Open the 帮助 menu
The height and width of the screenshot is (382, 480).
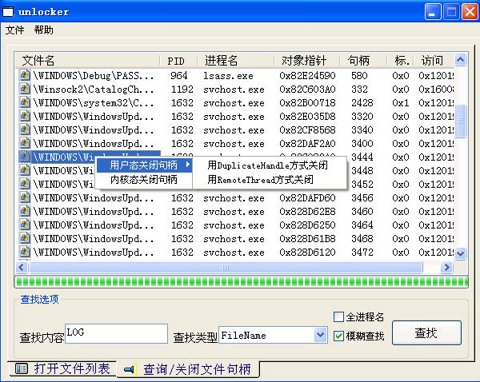pyautogui.click(x=44, y=30)
